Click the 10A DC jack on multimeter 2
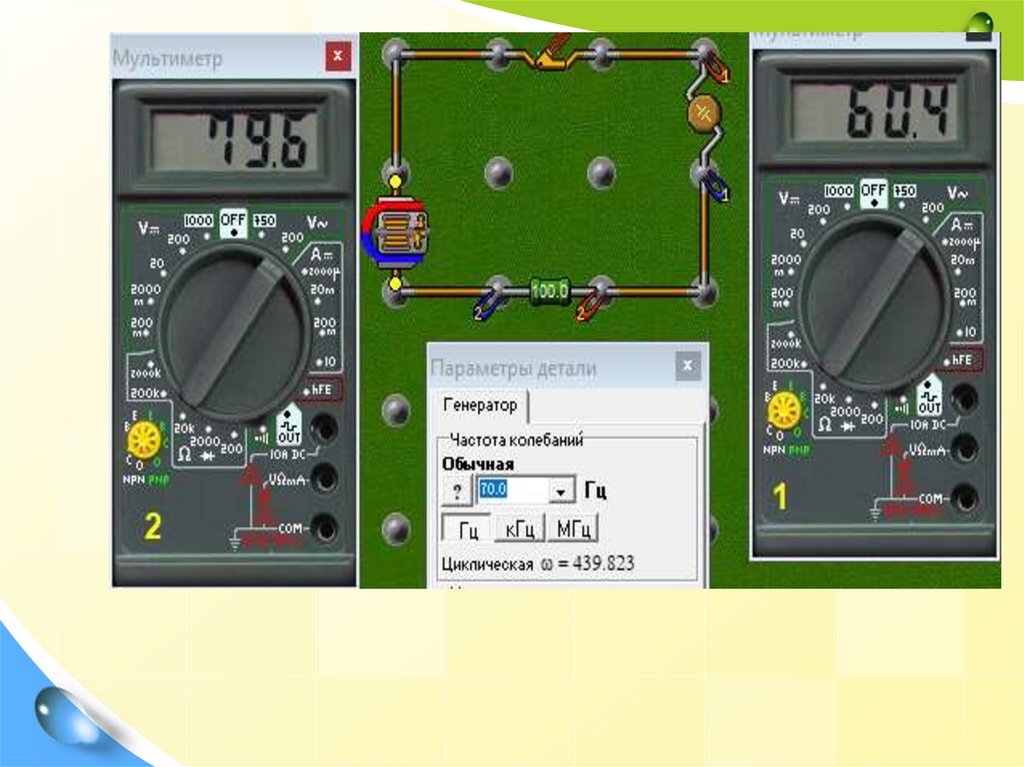 pyautogui.click(x=325, y=430)
